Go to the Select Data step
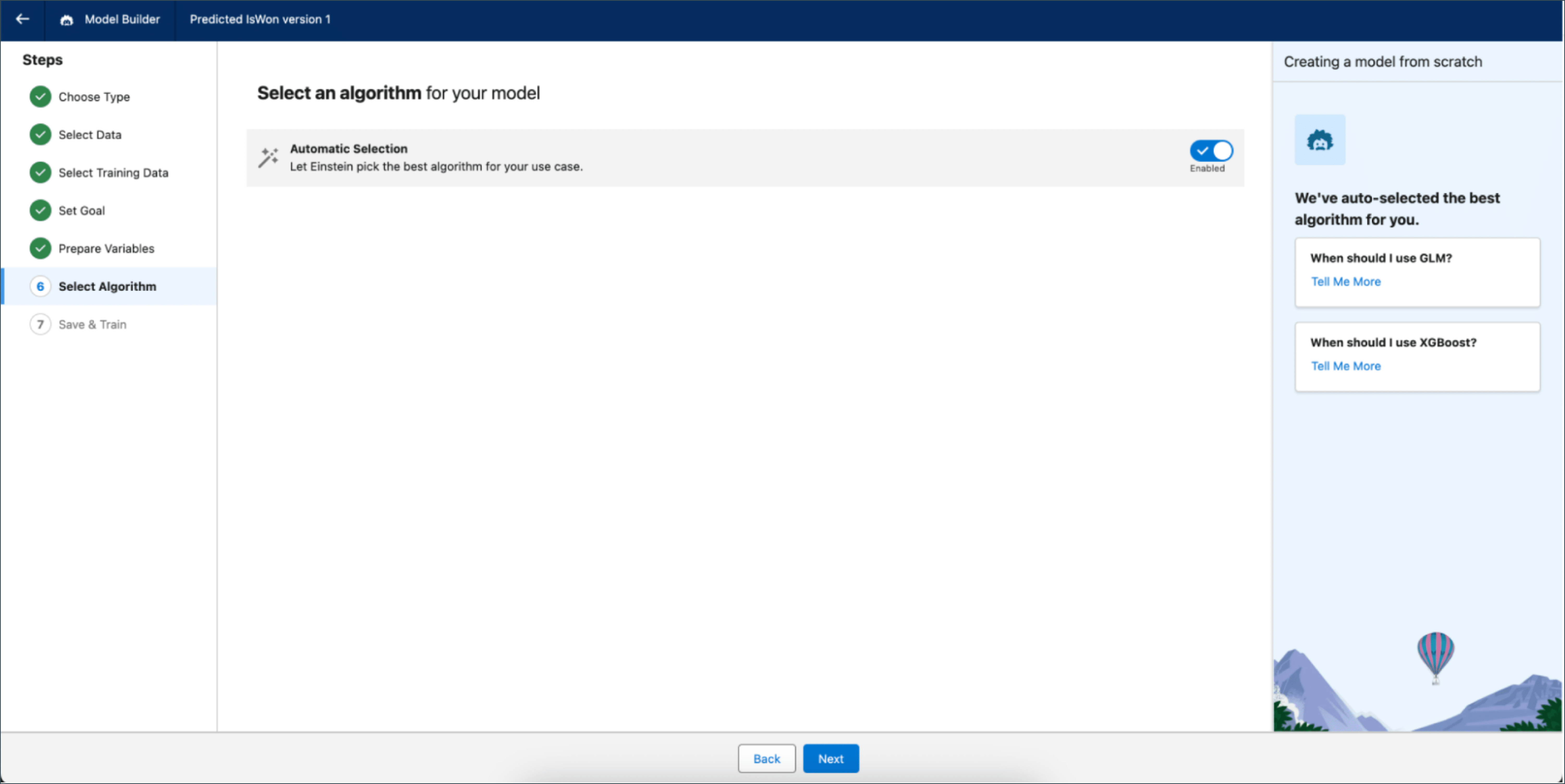This screenshot has width=1565, height=784. (x=90, y=135)
